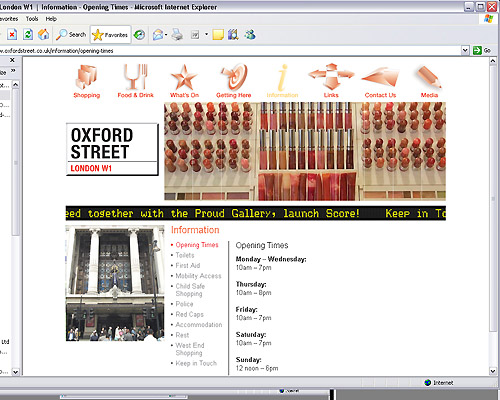
Task: Click the scrolling news ticker
Action: (256, 213)
